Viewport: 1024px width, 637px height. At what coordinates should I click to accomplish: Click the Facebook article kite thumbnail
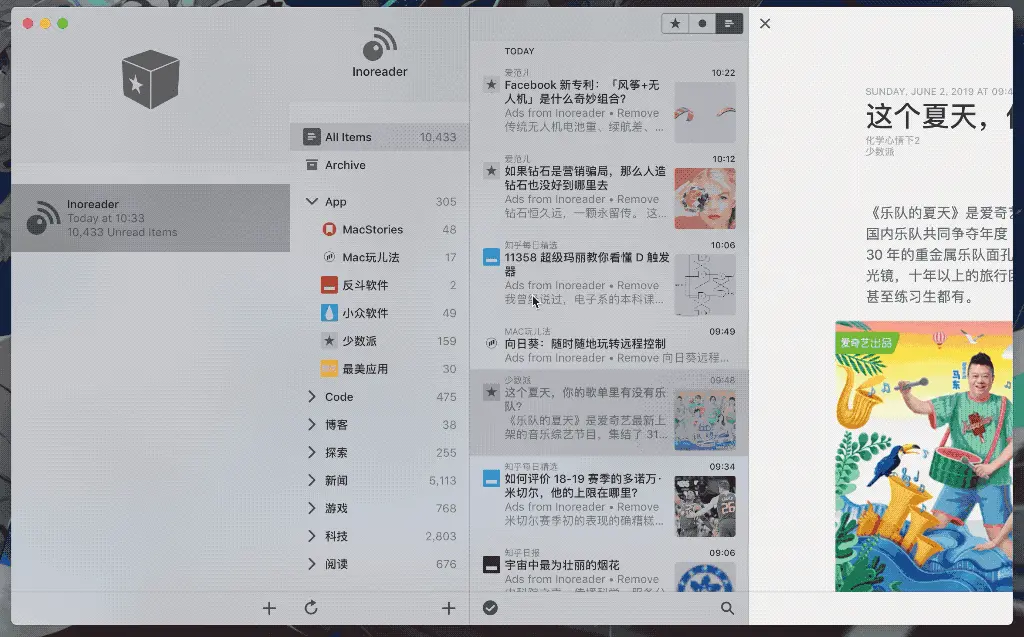[705, 112]
